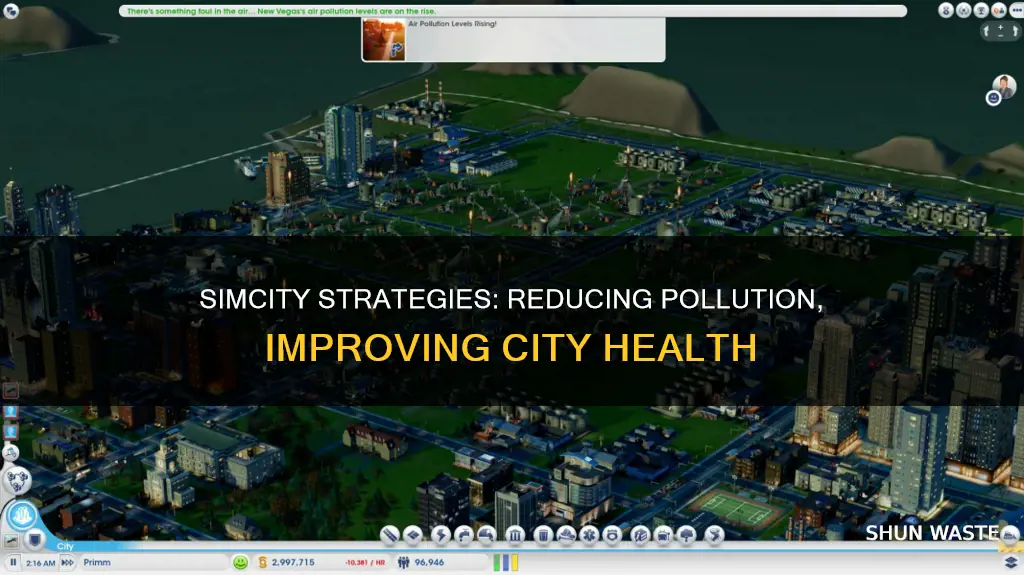This screenshot has height=575, width=1024.
Task: Open the Sewage menu
Action: [487, 535]
